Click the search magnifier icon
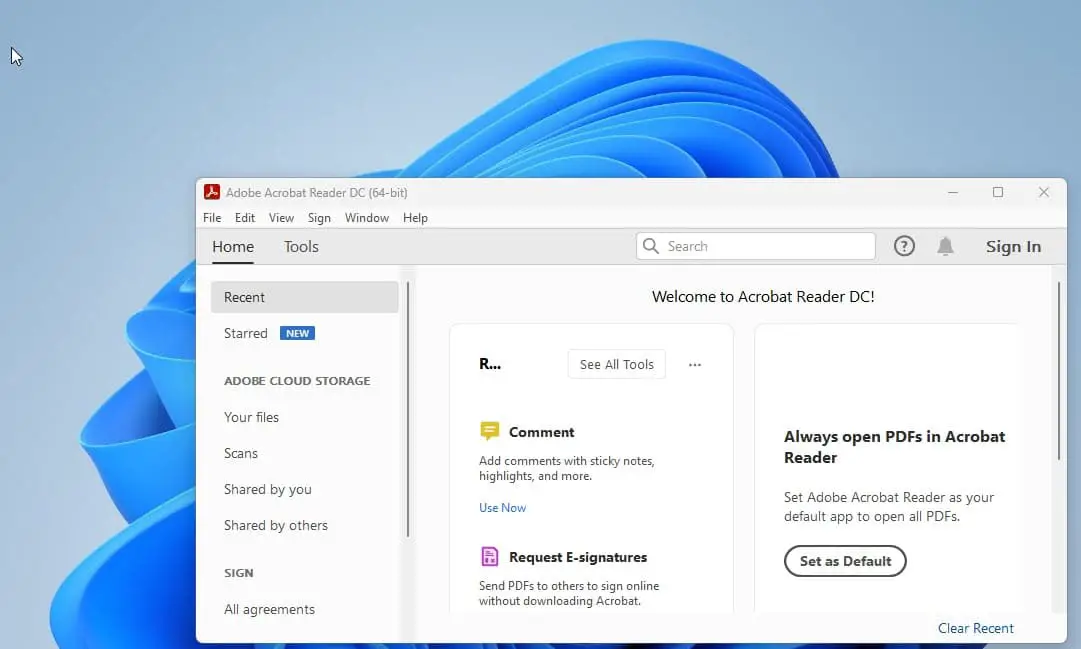1081x649 pixels. click(650, 246)
